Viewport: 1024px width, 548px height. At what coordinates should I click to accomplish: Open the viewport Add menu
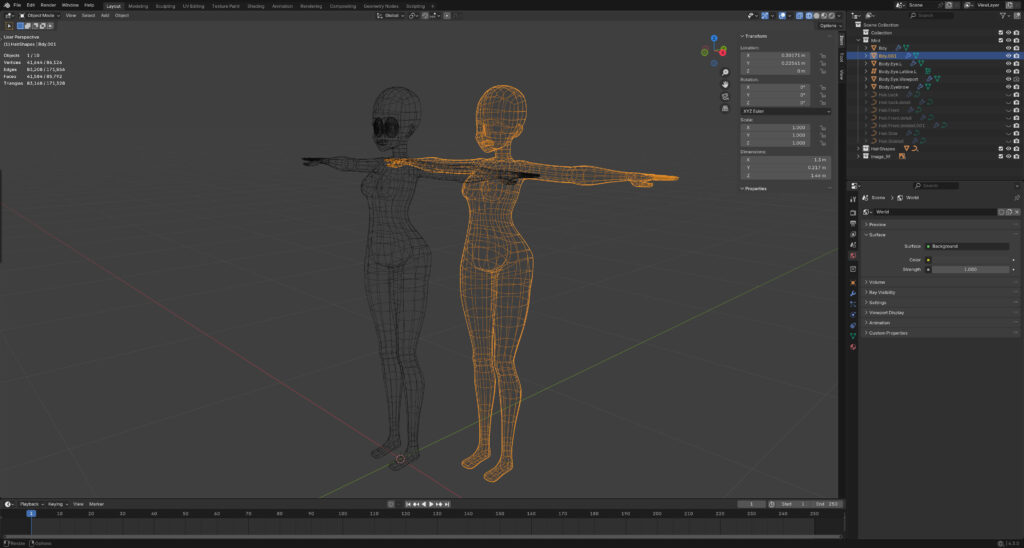click(104, 15)
